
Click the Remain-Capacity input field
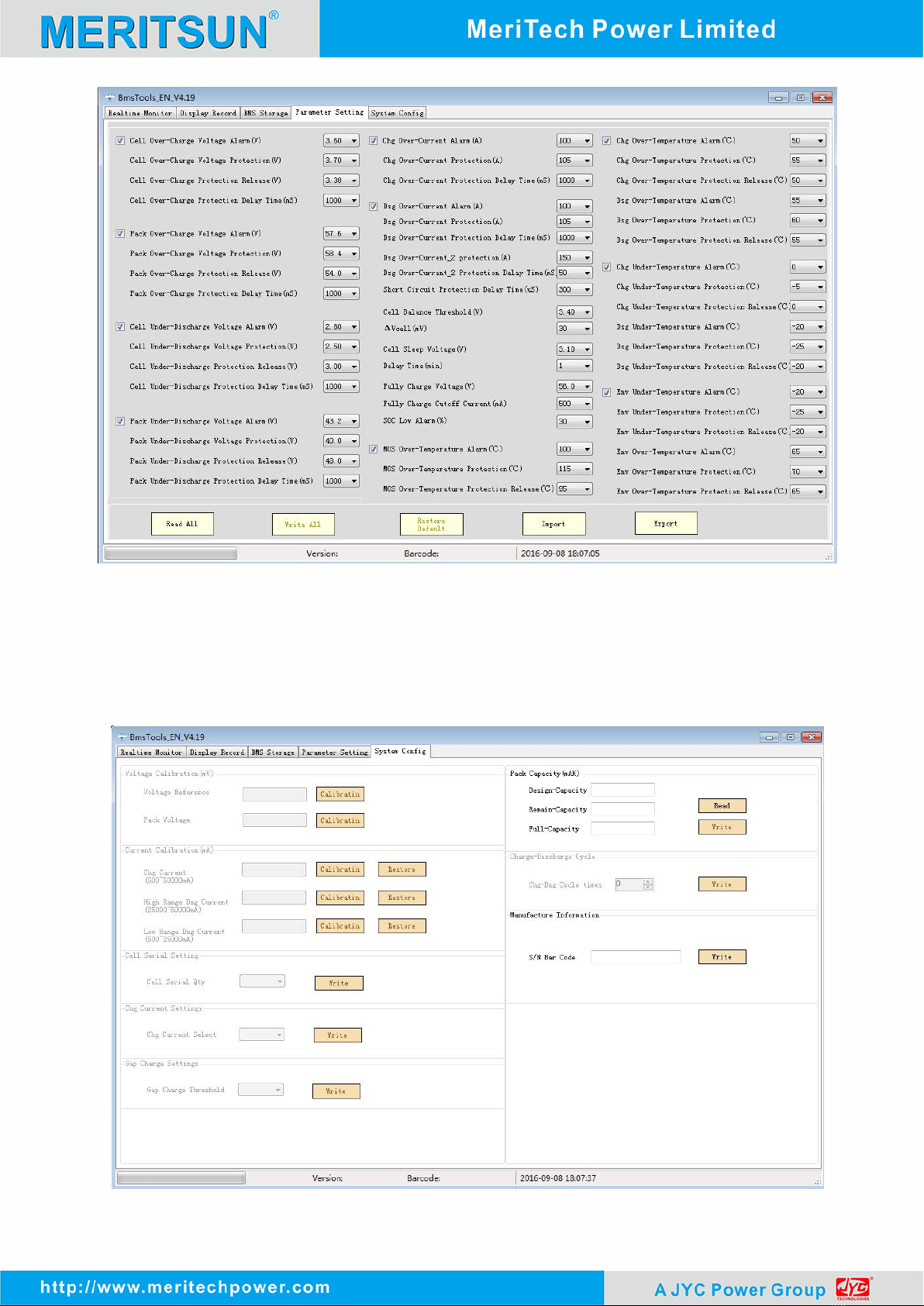622,809
